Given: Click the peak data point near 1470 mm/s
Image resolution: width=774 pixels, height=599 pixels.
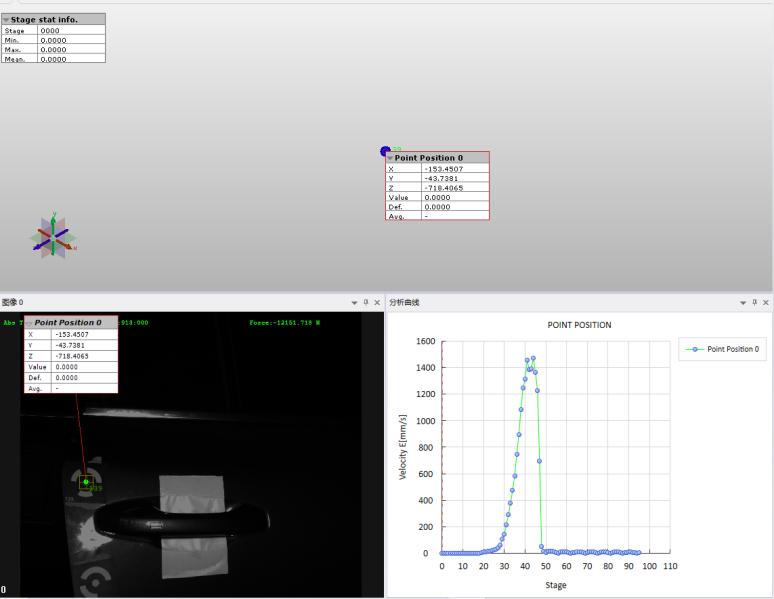Looking at the screenshot, I should point(533,358).
